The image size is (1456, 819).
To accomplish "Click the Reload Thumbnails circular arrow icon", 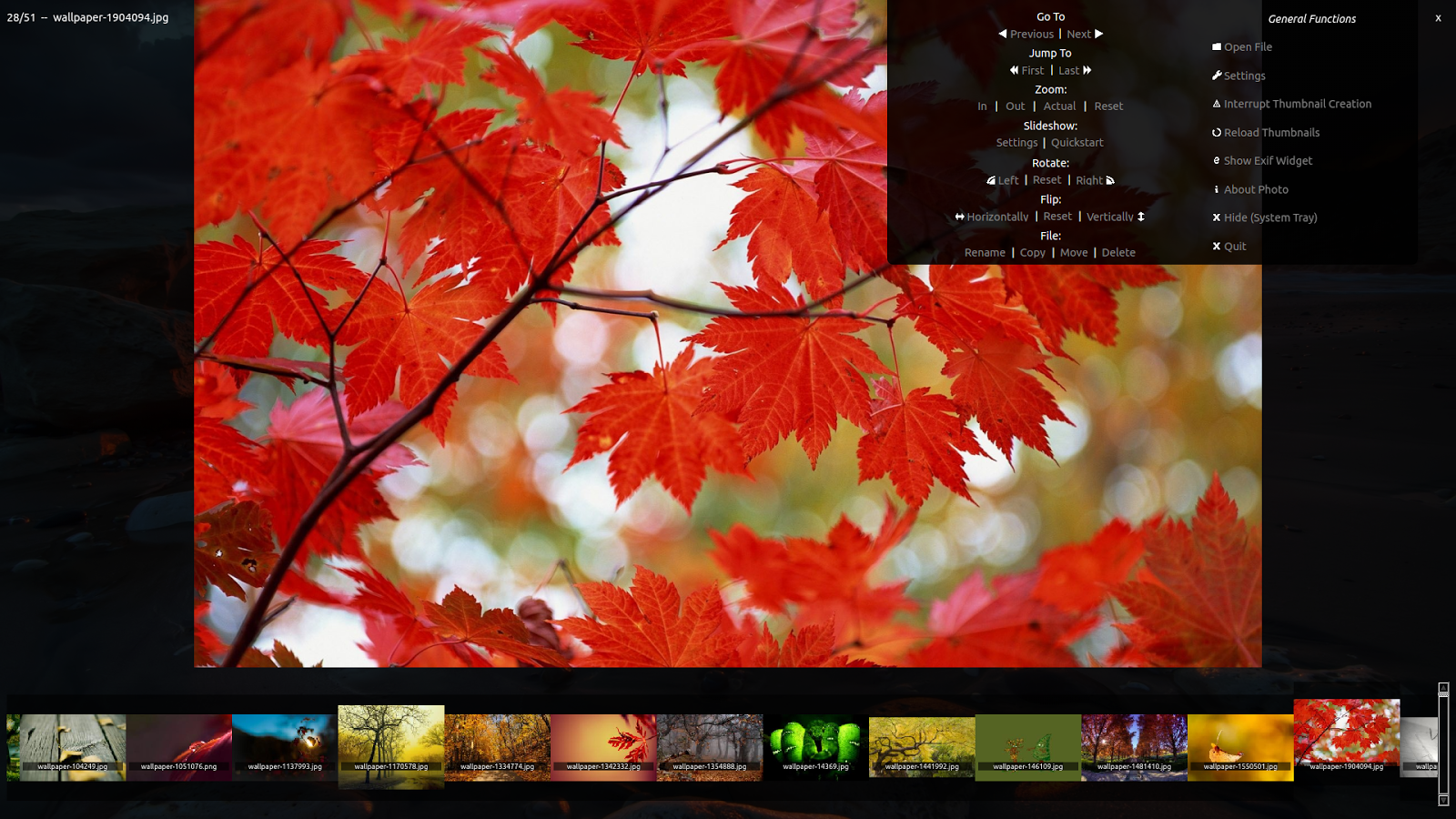I will pos(1218,132).
